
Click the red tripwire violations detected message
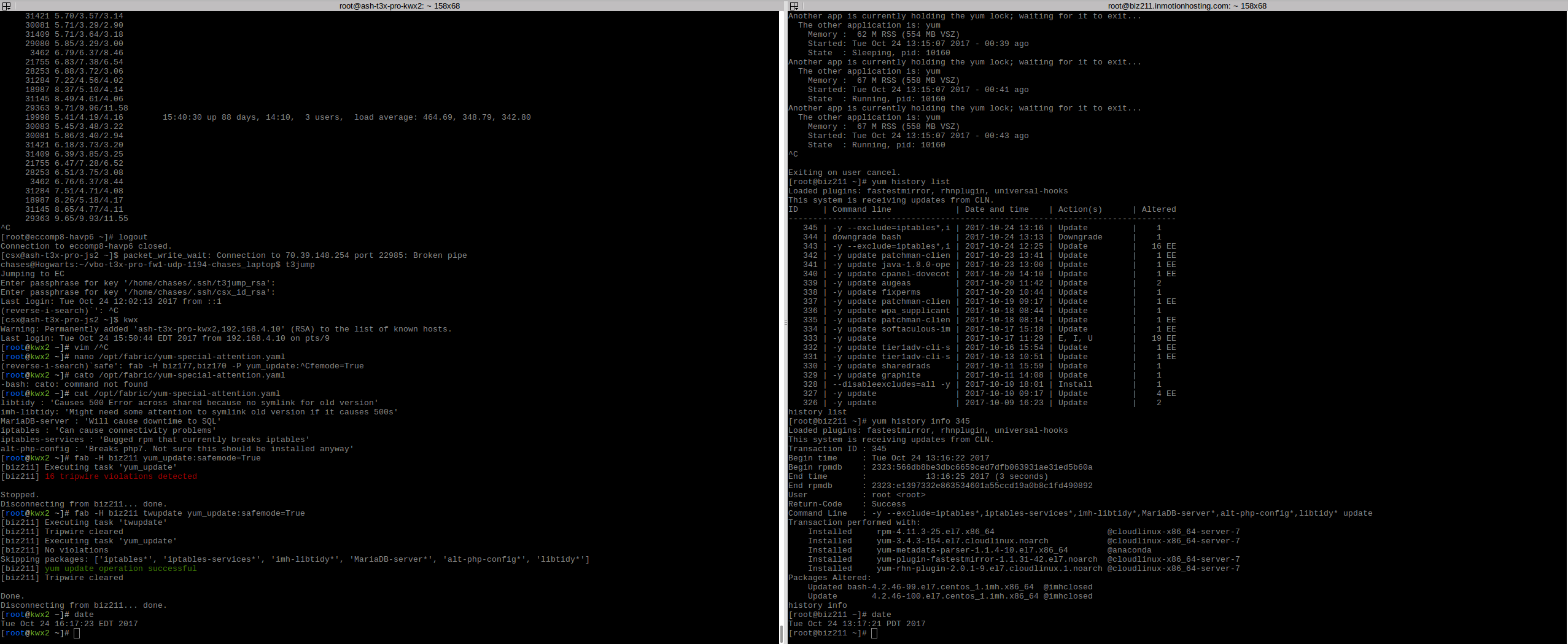(x=121, y=476)
